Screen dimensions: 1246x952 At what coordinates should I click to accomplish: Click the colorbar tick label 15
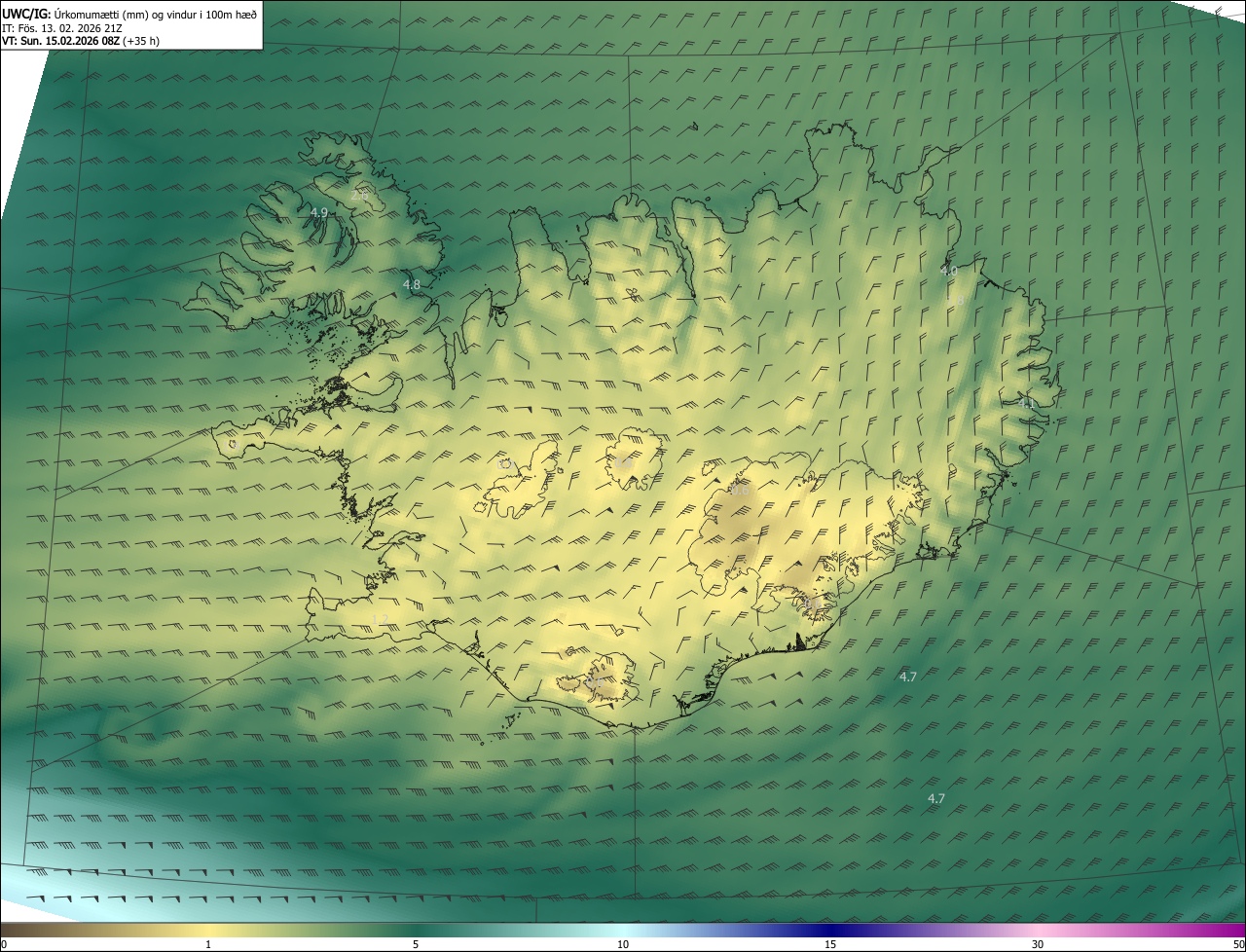[830, 944]
